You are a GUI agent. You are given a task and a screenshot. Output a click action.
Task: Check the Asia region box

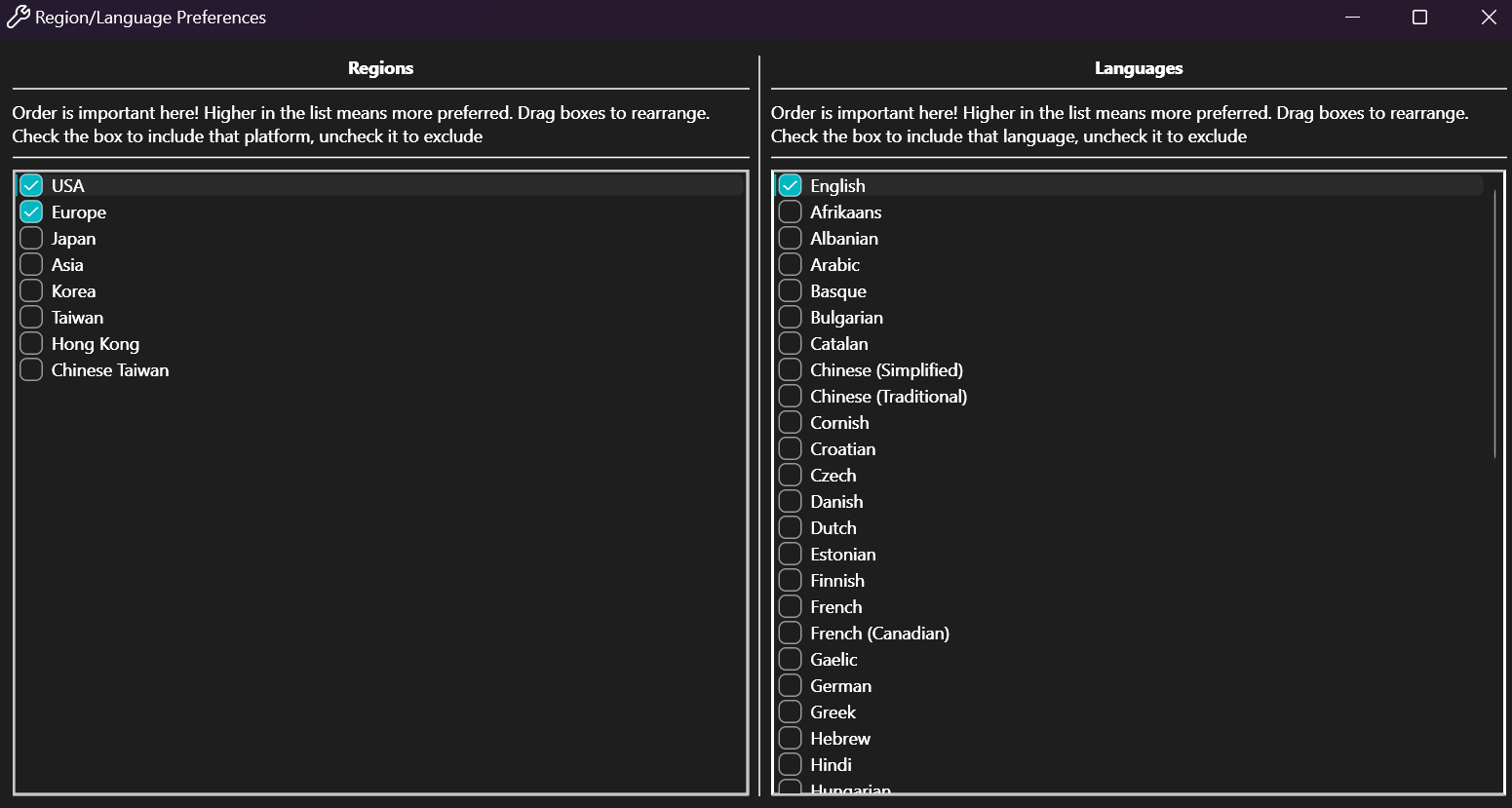[x=31, y=264]
